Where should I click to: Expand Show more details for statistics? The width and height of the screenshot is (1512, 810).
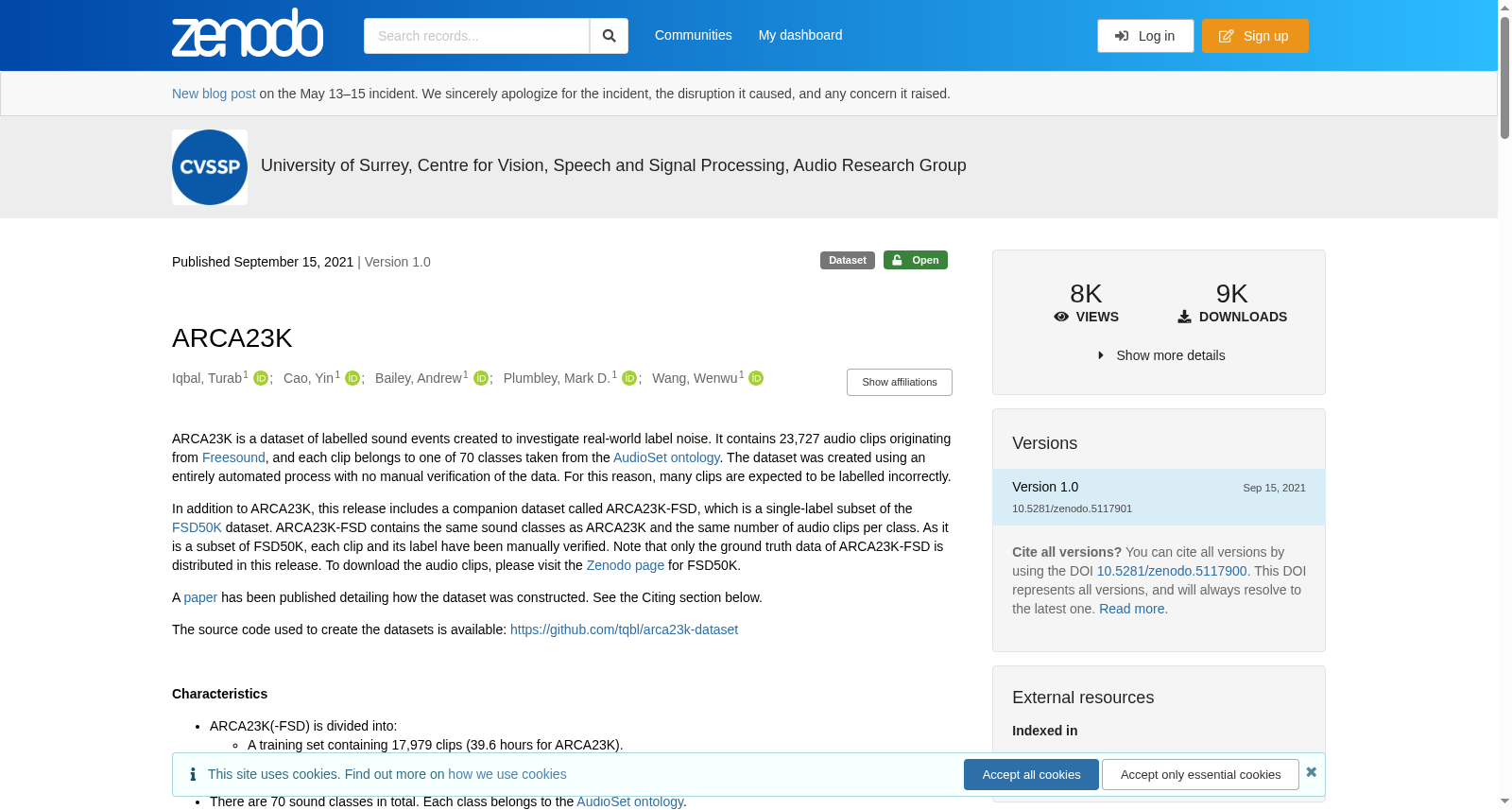pos(1161,355)
